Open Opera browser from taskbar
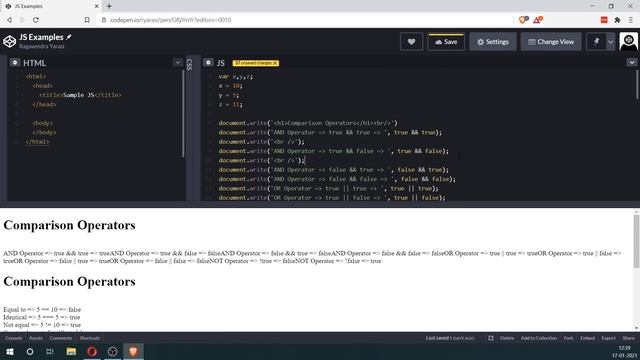This screenshot has width=640, height=360. [x=92, y=351]
